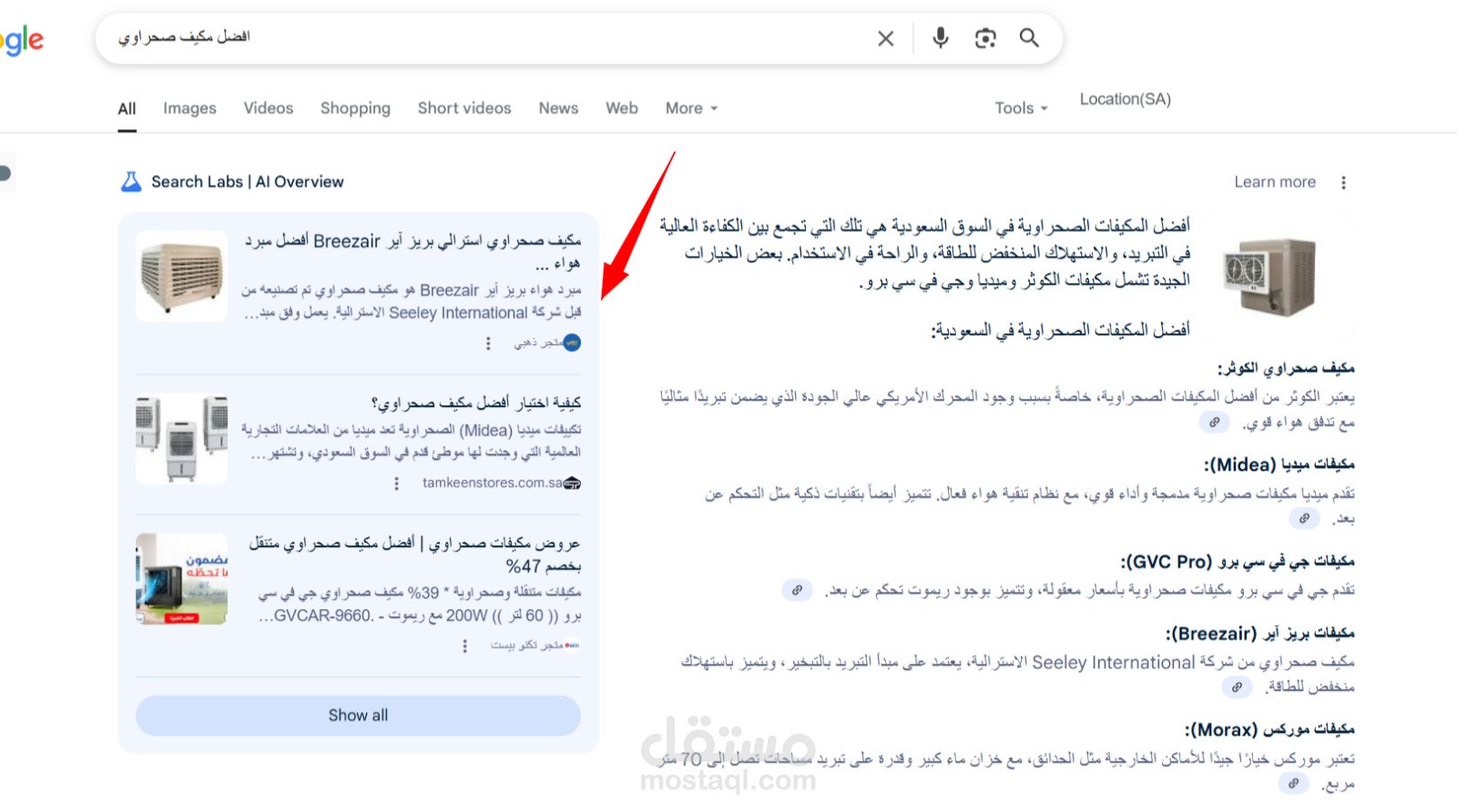Switch to the News tab
This screenshot has height=812, width=1457.
(558, 107)
